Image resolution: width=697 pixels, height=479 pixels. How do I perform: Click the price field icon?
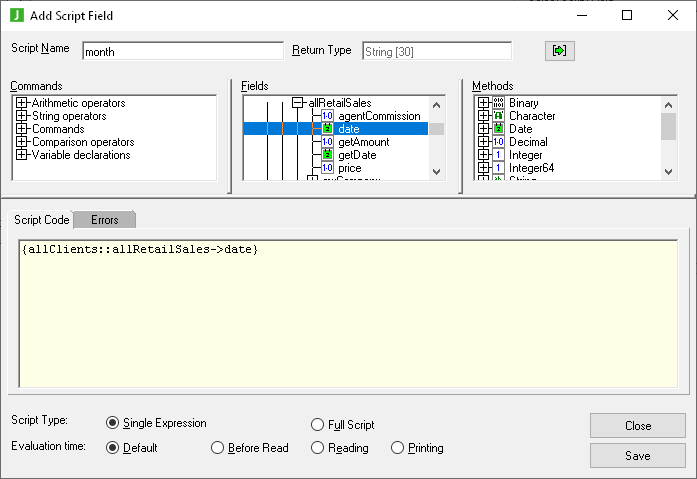(327, 168)
